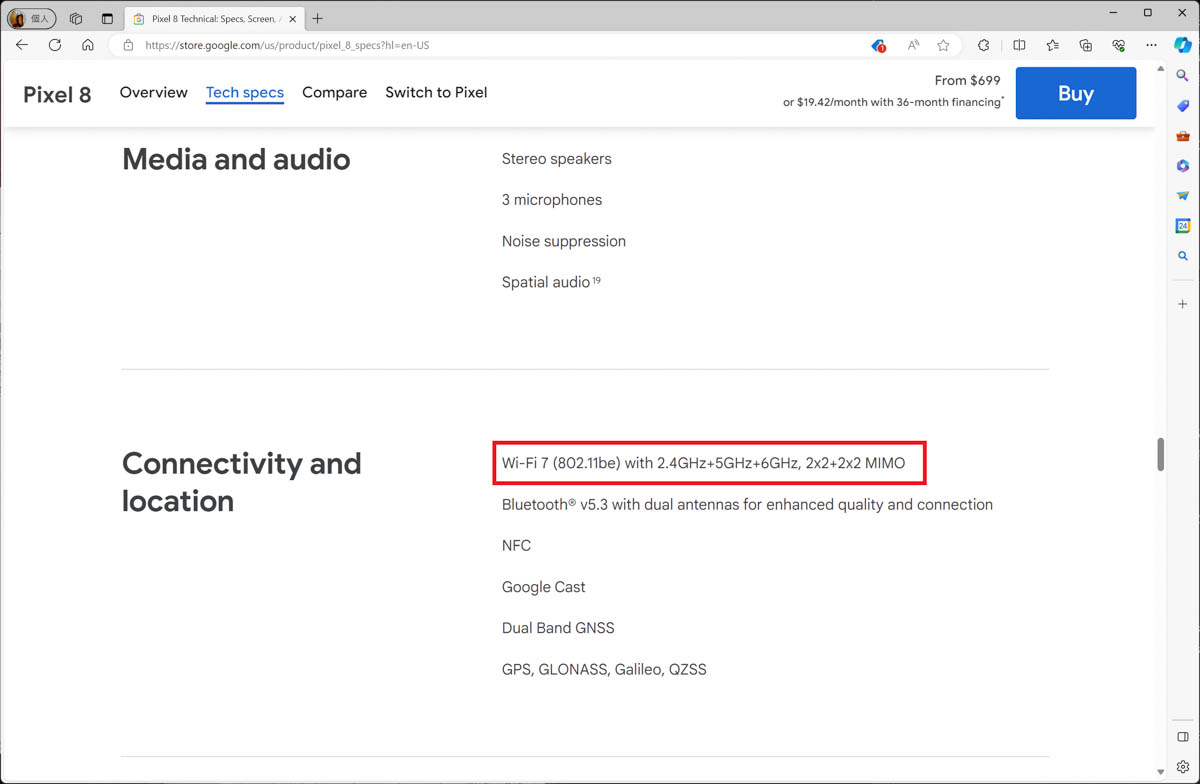The height and width of the screenshot is (784, 1200).
Task: Open the shopping coupons tag in address bar
Action: (x=878, y=45)
